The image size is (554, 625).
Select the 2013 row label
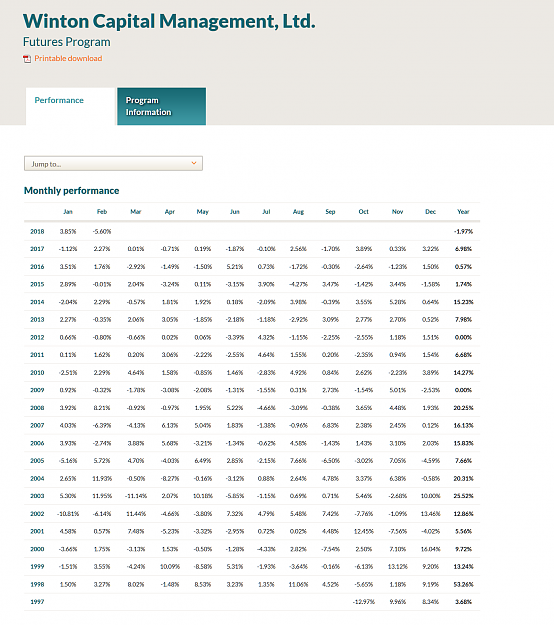pos(37,320)
